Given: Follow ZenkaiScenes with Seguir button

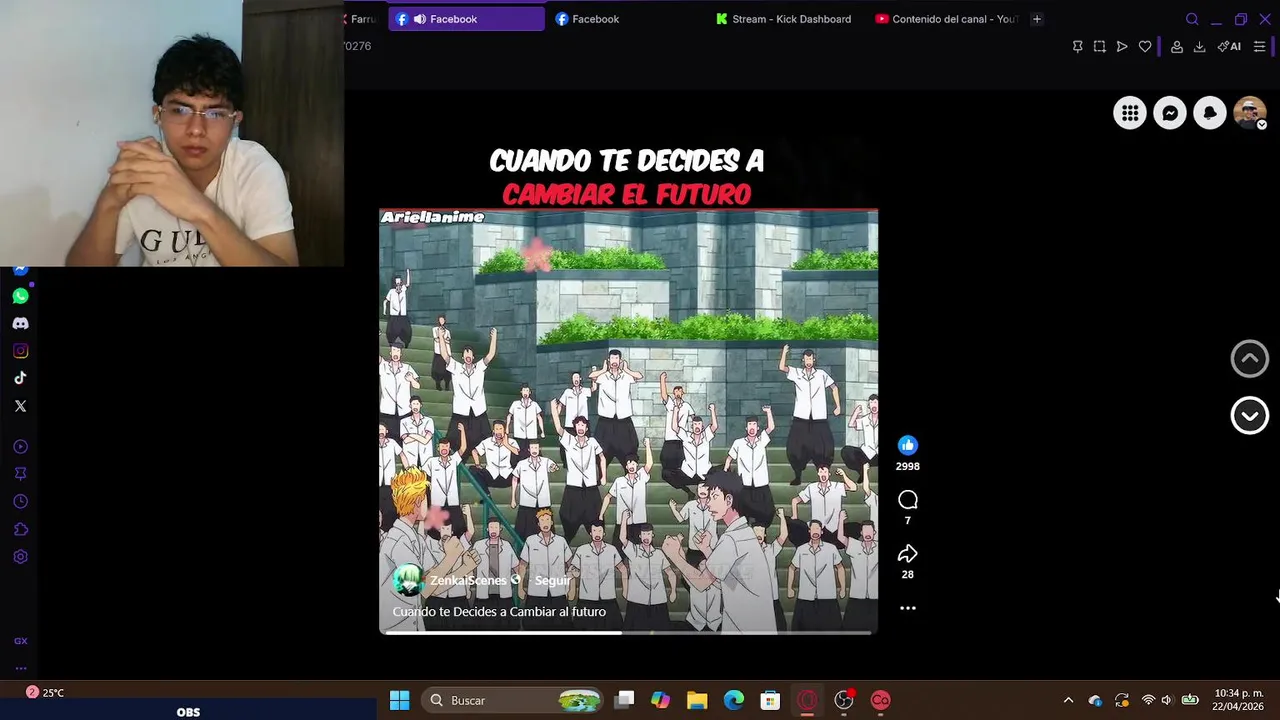Looking at the screenshot, I should pyautogui.click(x=552, y=580).
